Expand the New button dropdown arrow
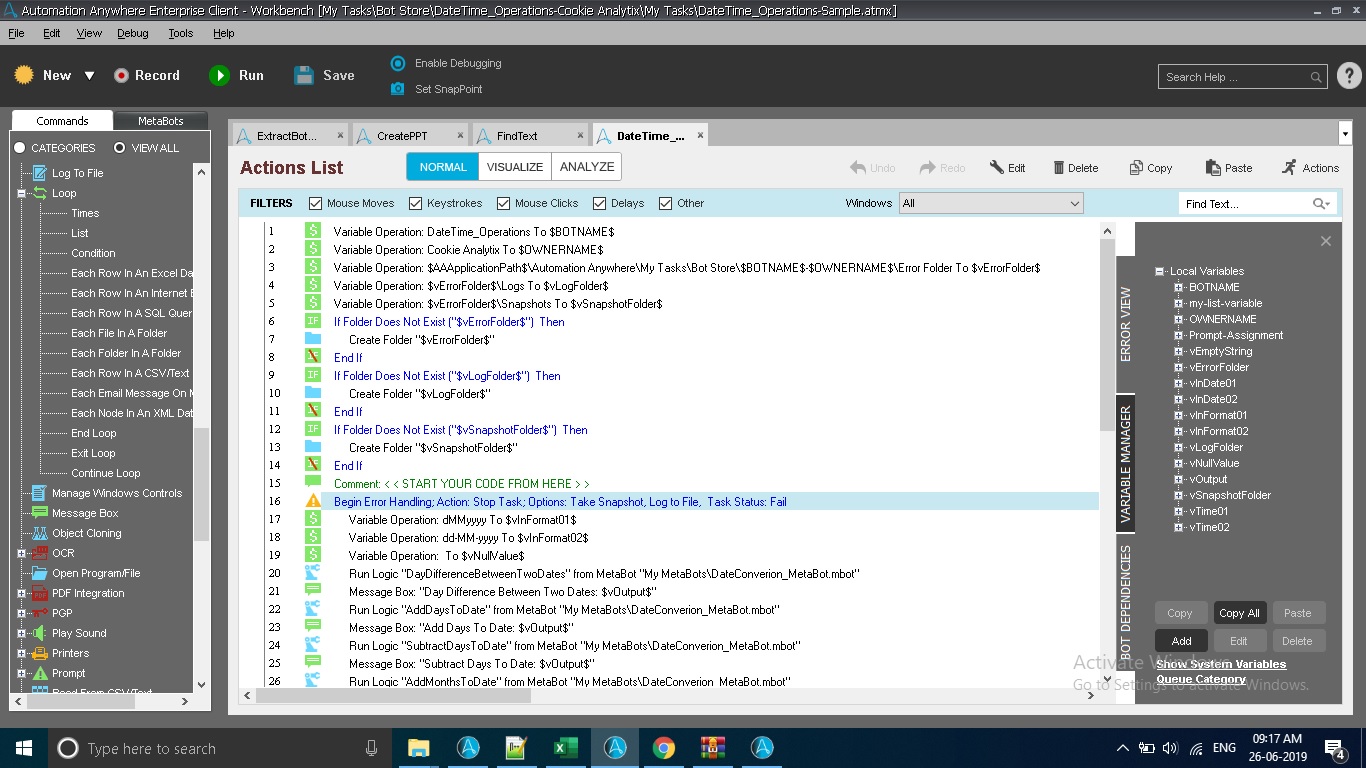Image resolution: width=1366 pixels, height=768 pixels. [x=89, y=76]
